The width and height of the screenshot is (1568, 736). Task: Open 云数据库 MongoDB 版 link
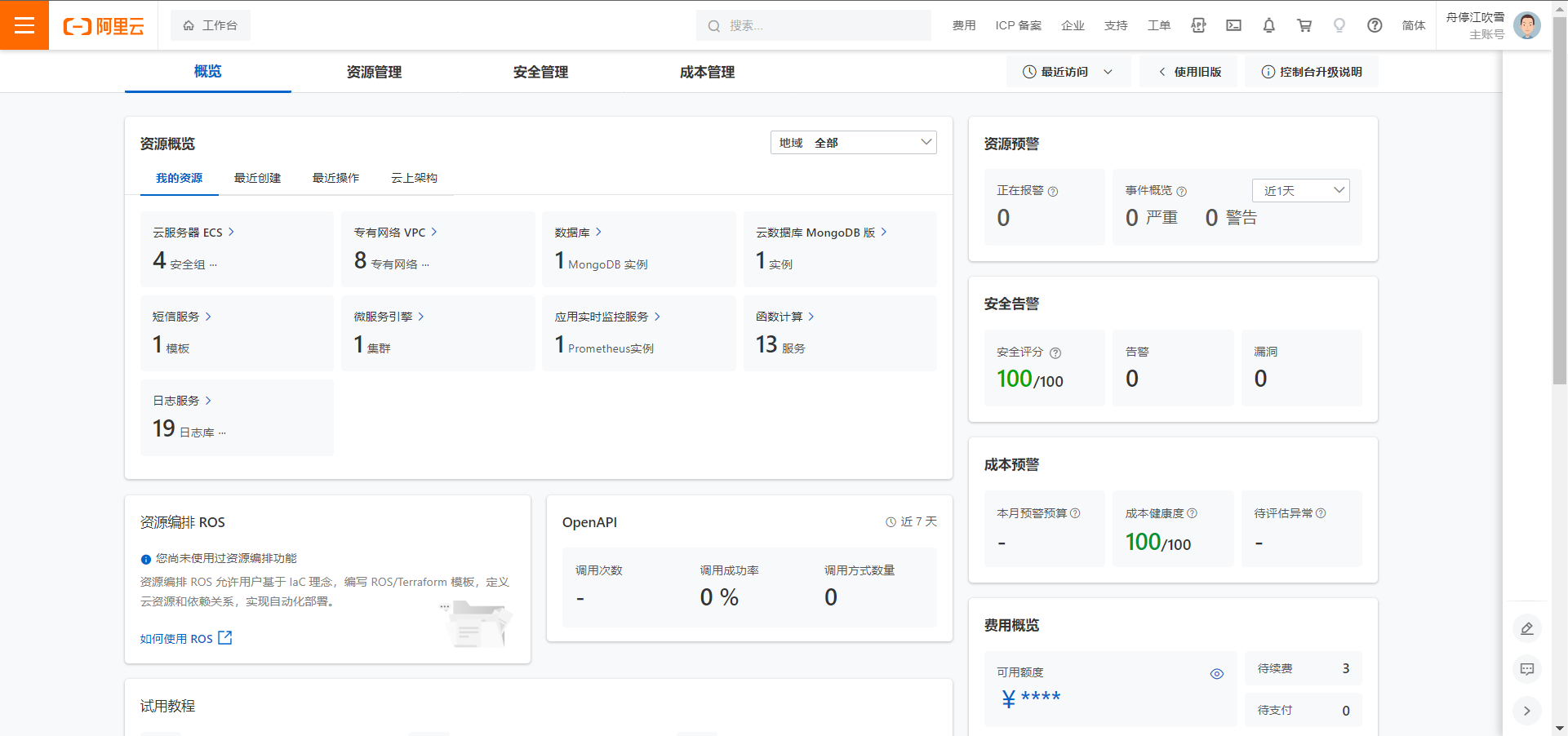click(x=821, y=233)
